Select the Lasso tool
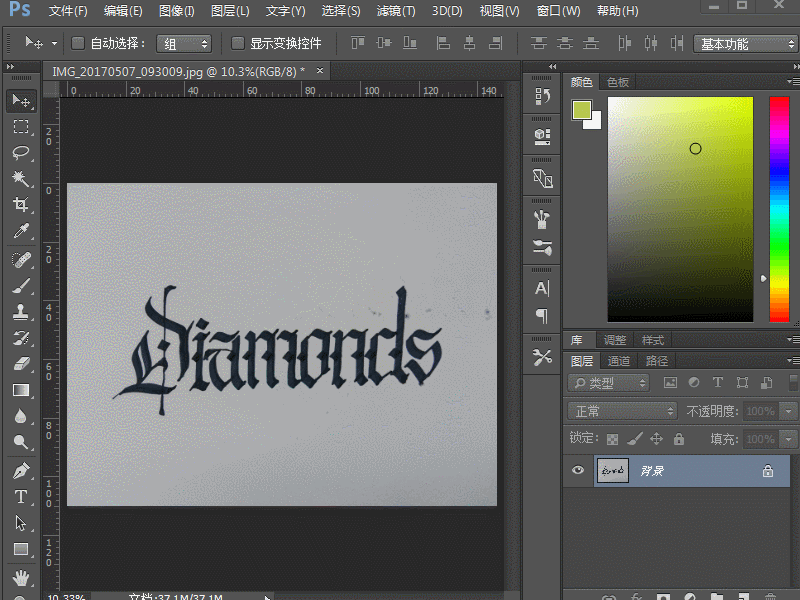The image size is (800, 600). point(20,153)
